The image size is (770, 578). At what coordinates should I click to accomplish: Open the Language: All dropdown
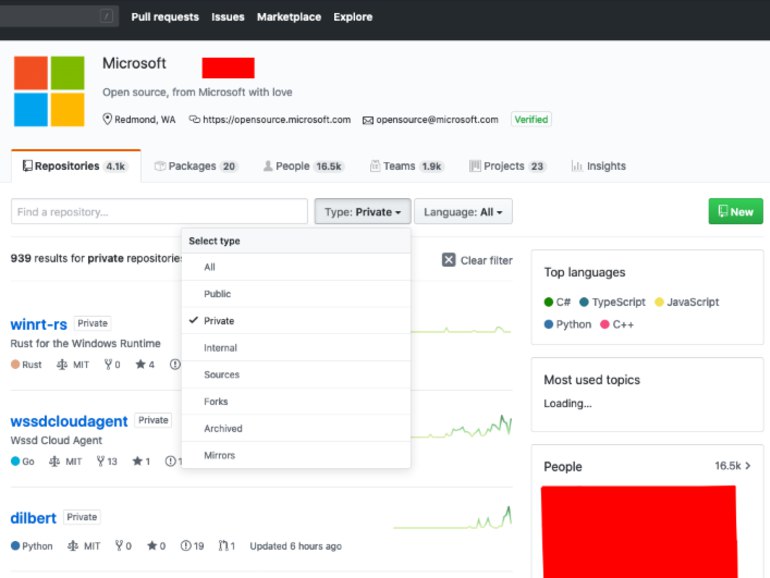pyautogui.click(x=463, y=212)
